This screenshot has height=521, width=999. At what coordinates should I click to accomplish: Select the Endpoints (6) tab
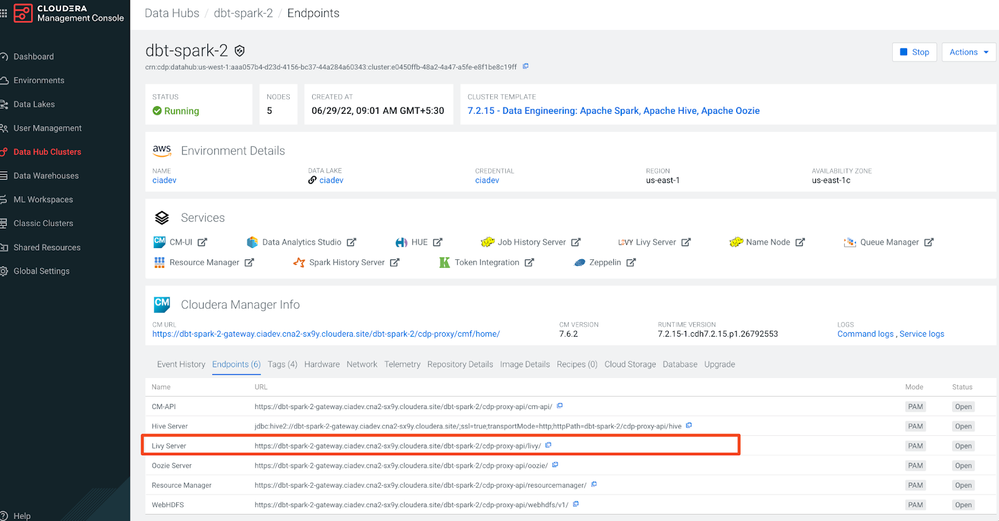[236, 364]
